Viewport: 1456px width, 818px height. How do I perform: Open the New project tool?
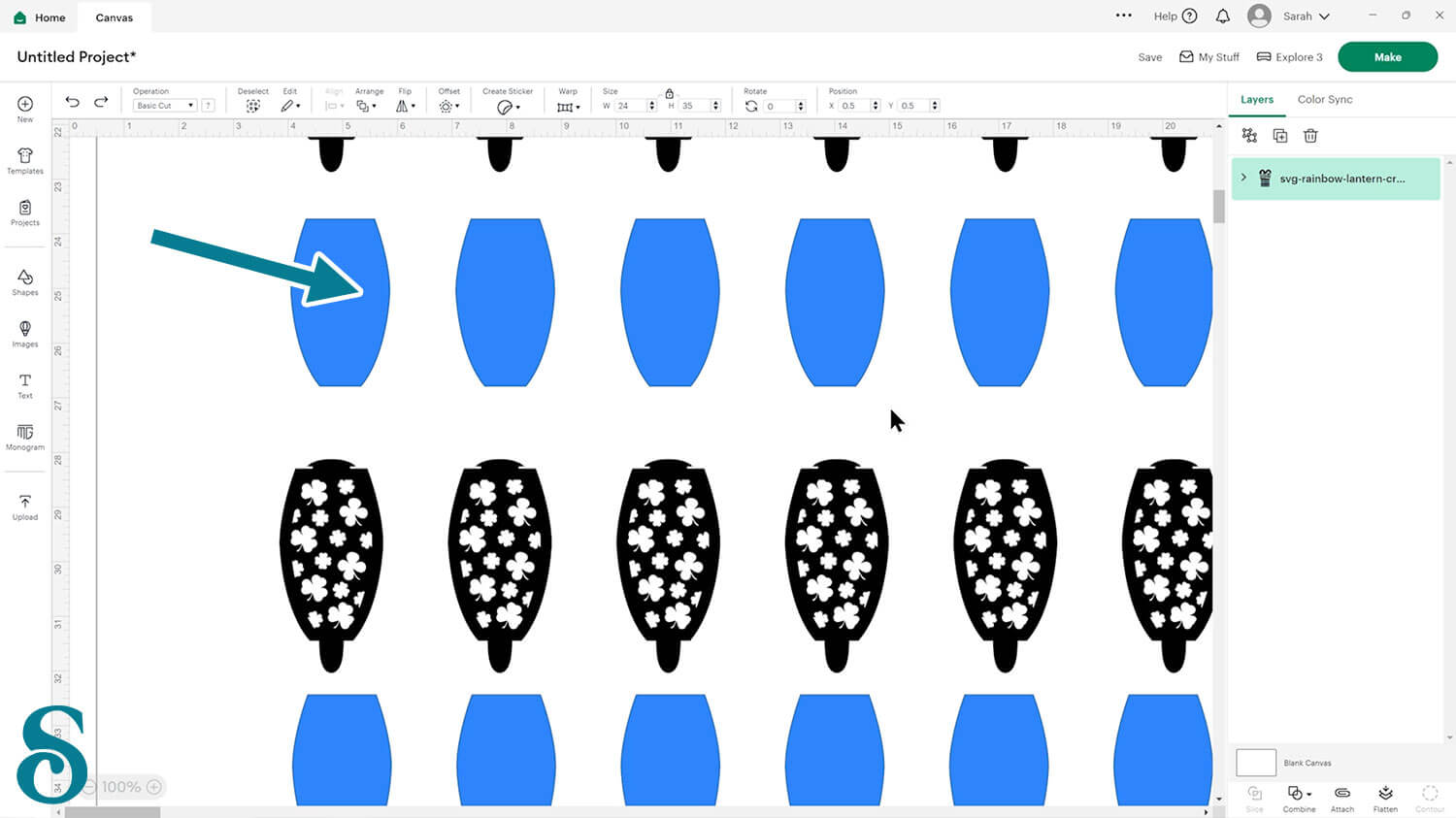(x=25, y=109)
